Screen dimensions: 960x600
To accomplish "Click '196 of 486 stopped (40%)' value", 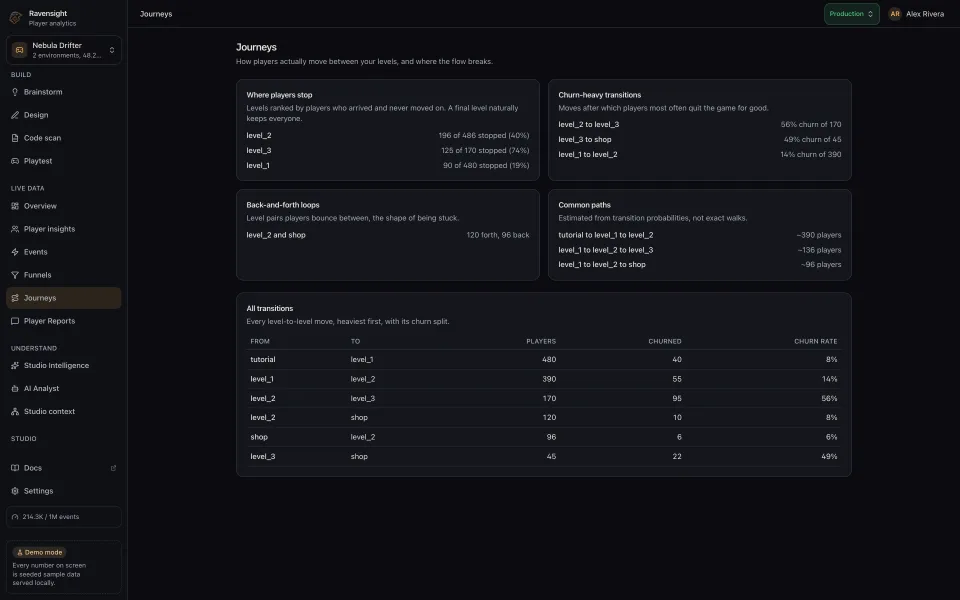I will tap(484, 135).
